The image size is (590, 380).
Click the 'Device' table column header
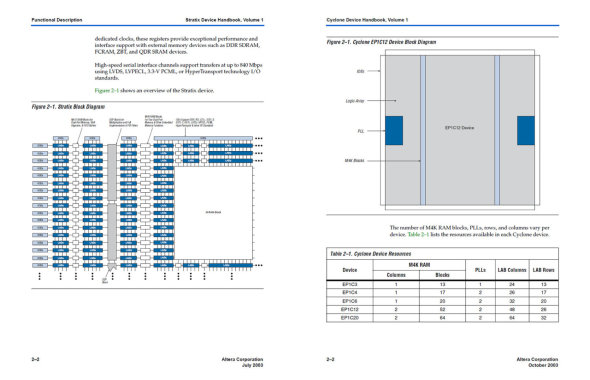[350, 270]
